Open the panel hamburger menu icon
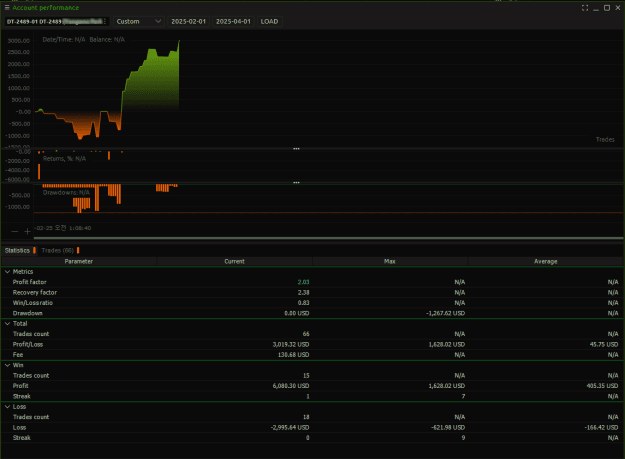 pos(7,8)
